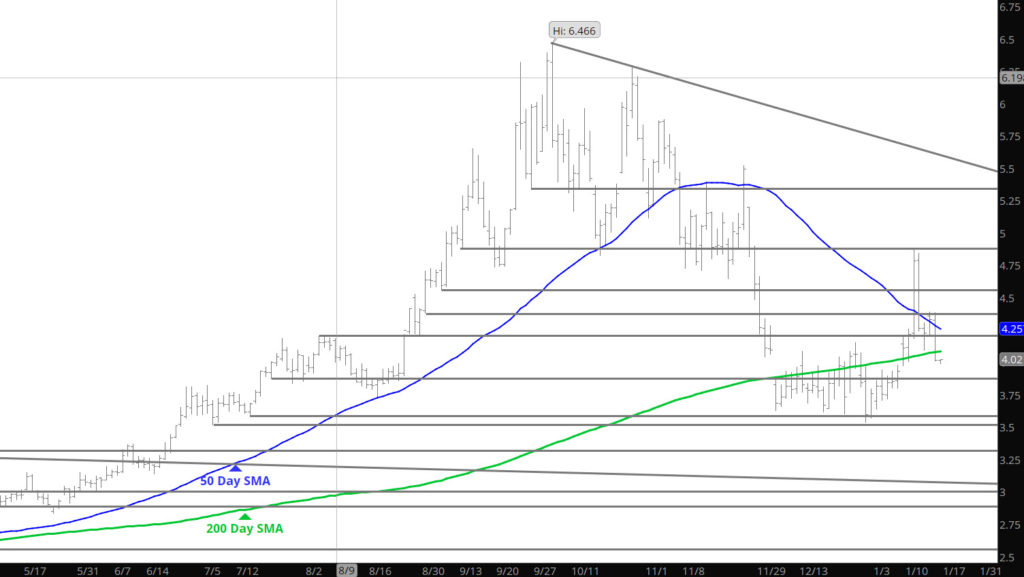This screenshot has height=577, width=1024.
Task: Click the 5/17 date on time axis
Action: 34,569
